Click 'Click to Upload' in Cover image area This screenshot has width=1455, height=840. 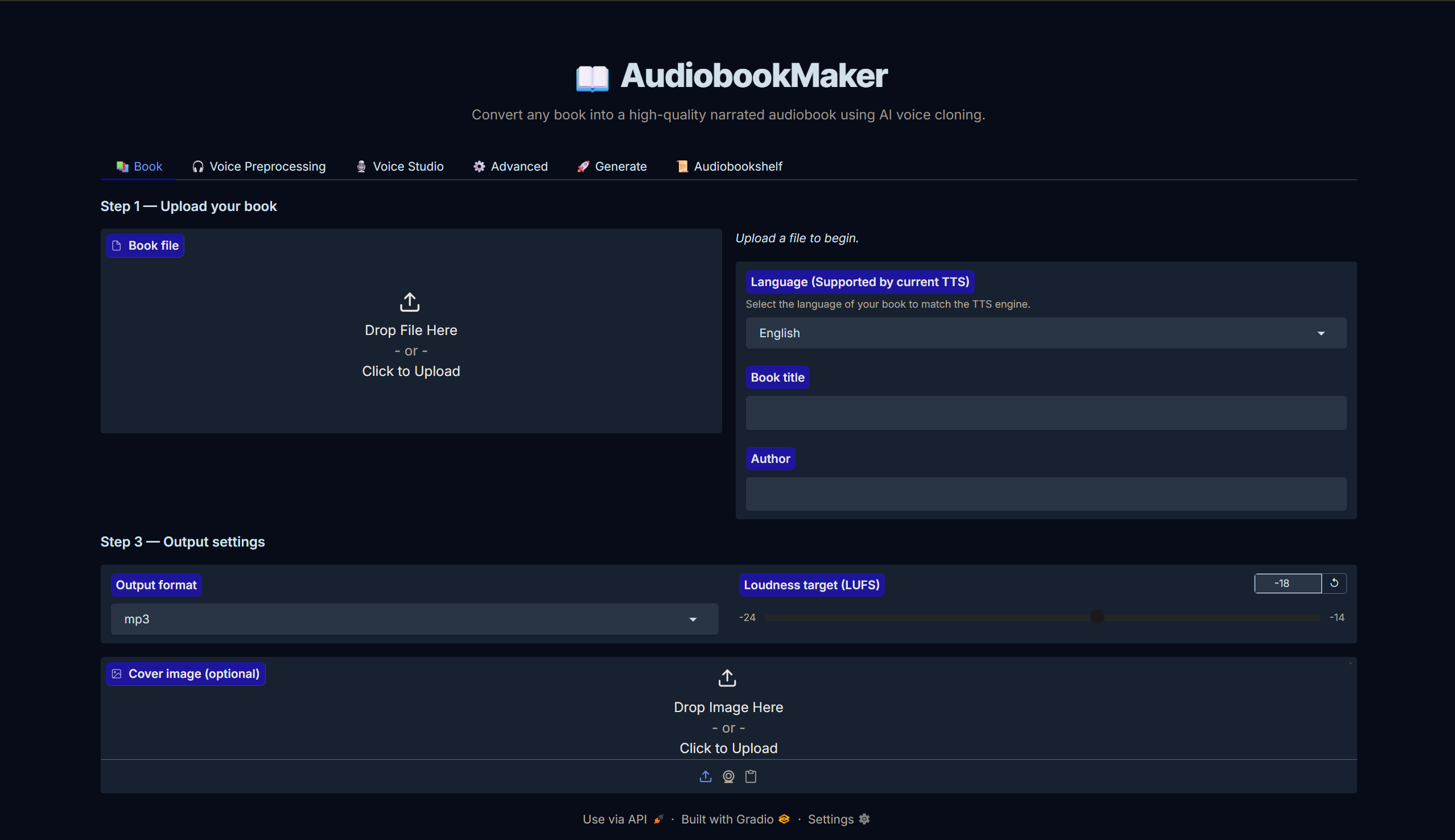click(728, 748)
